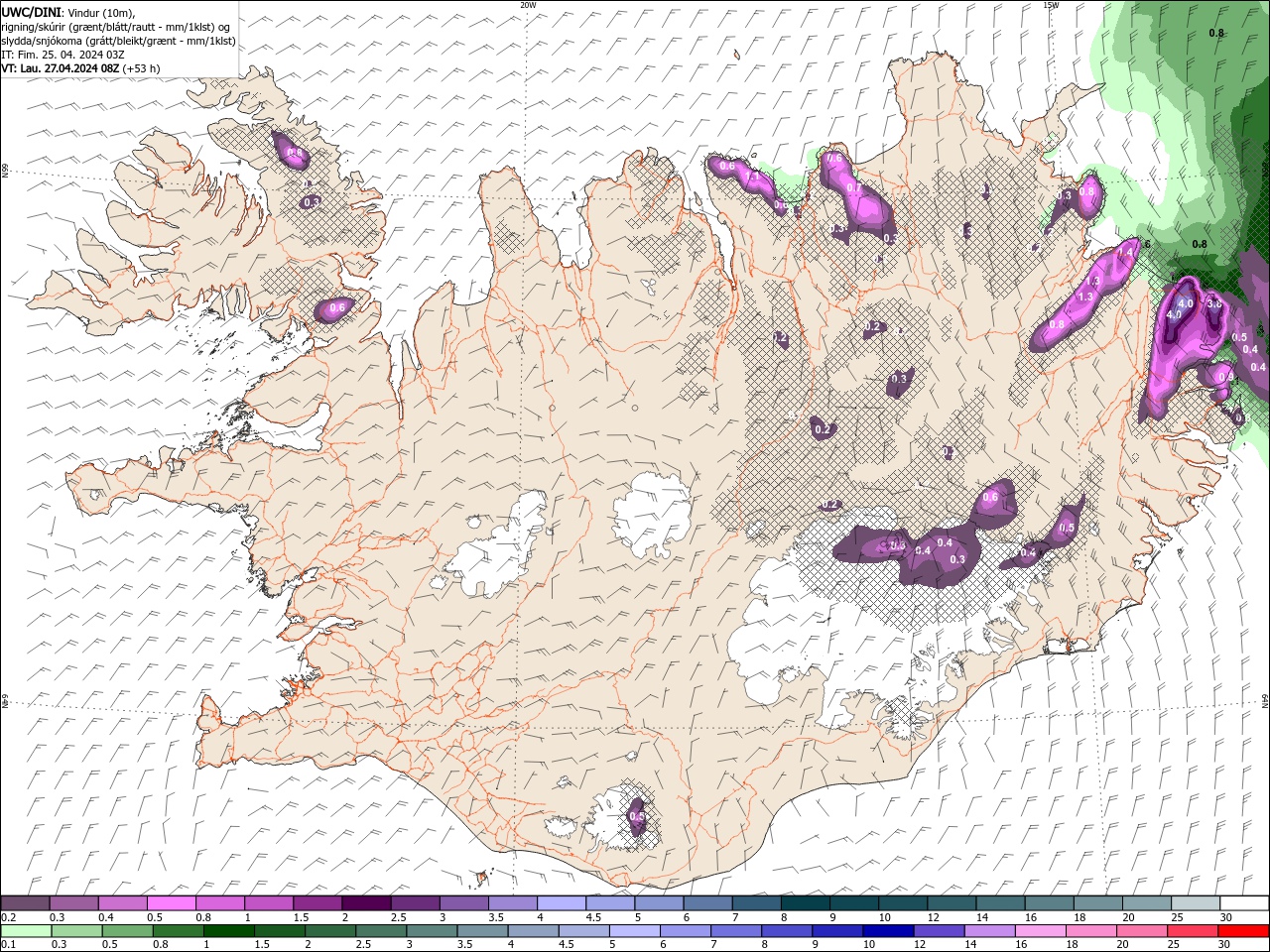Select the light lavender upper-row swatch at 4

(562, 903)
